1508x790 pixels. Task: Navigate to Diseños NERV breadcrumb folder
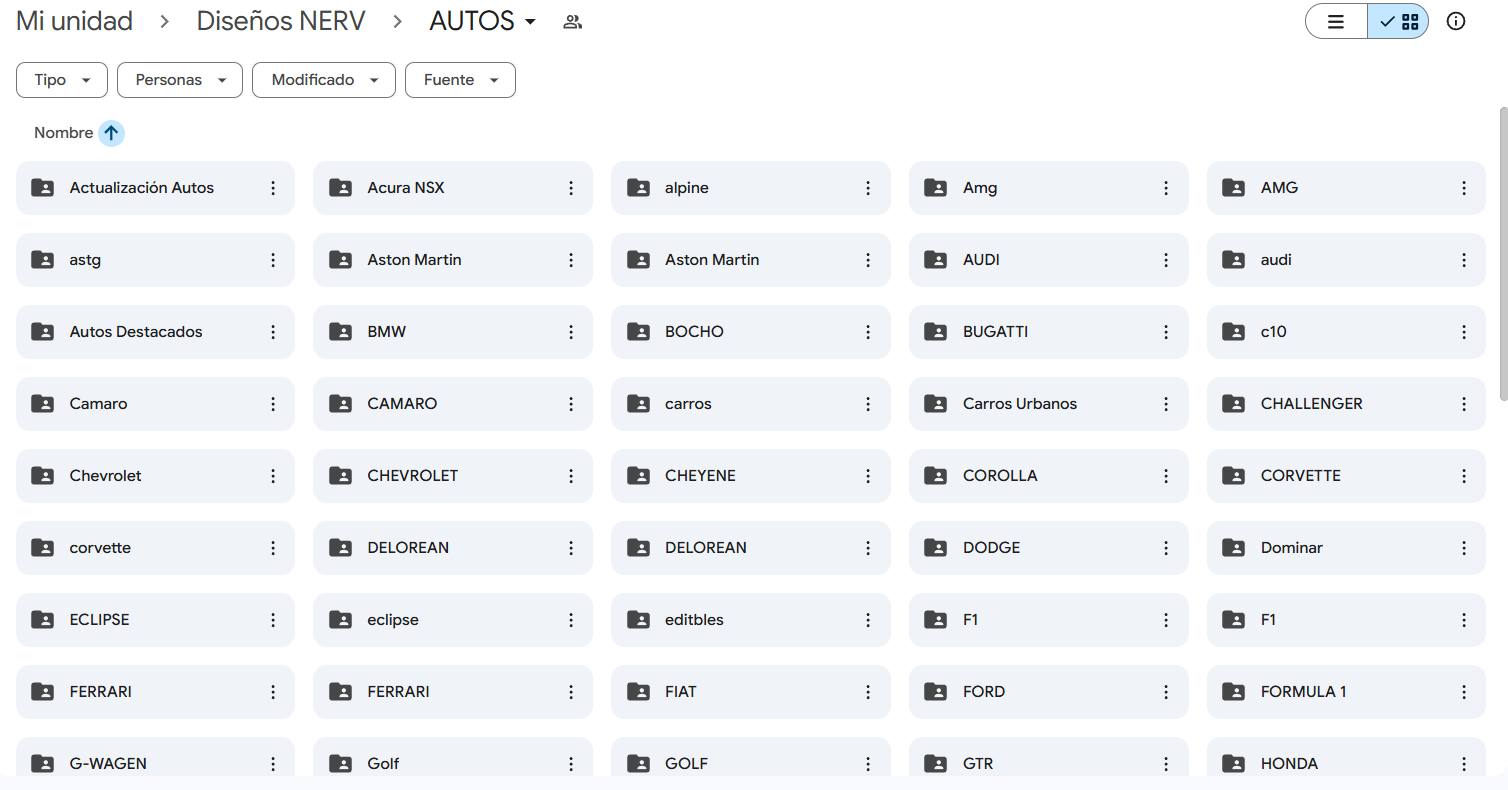pos(281,21)
